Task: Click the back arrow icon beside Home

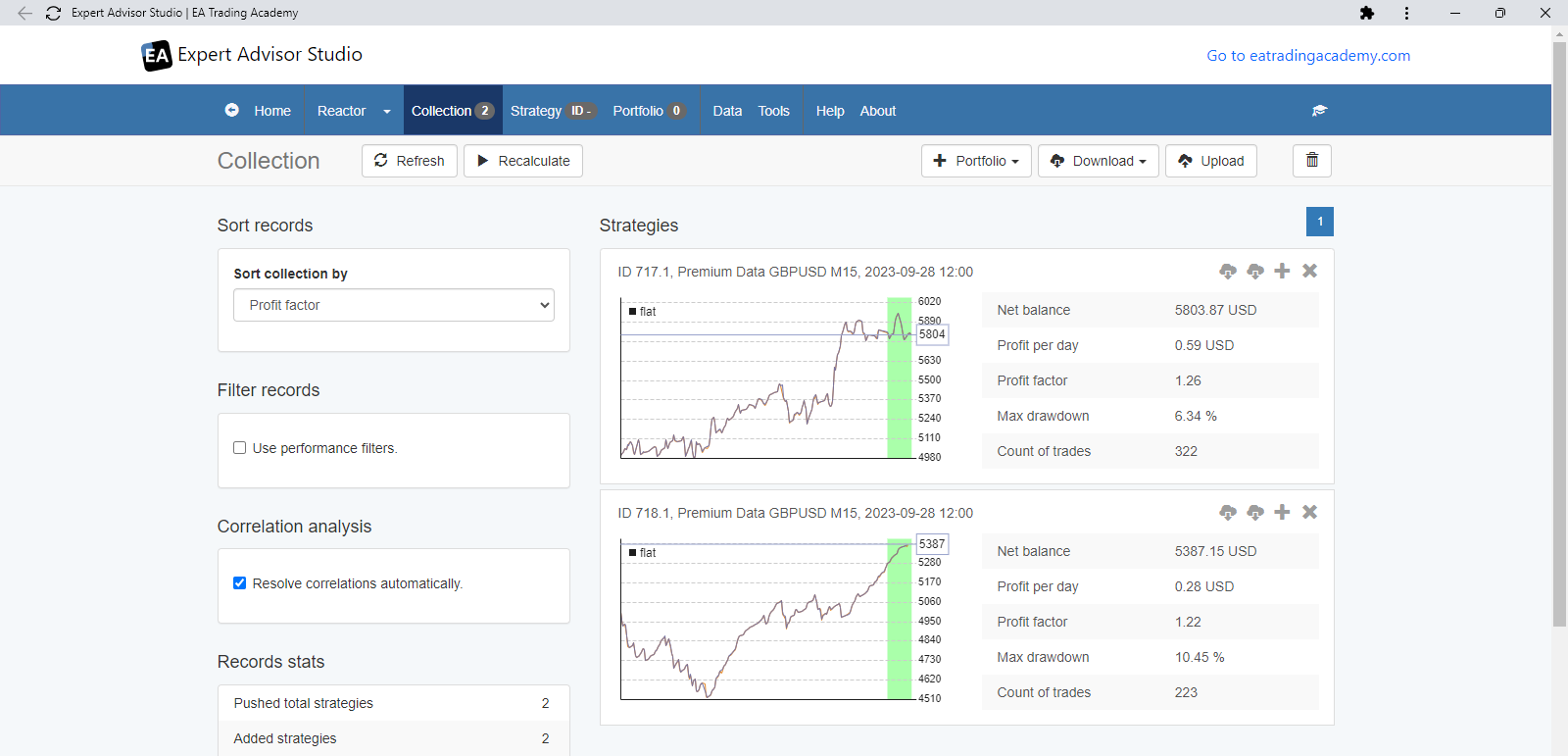Action: tap(231, 110)
